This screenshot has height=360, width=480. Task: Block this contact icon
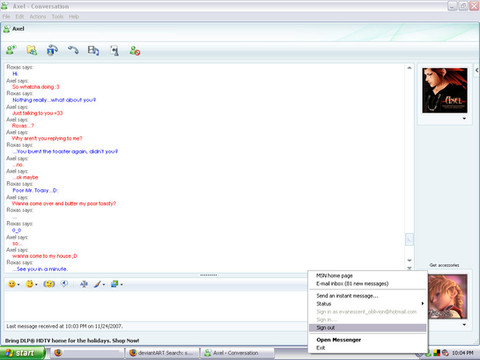click(135, 51)
